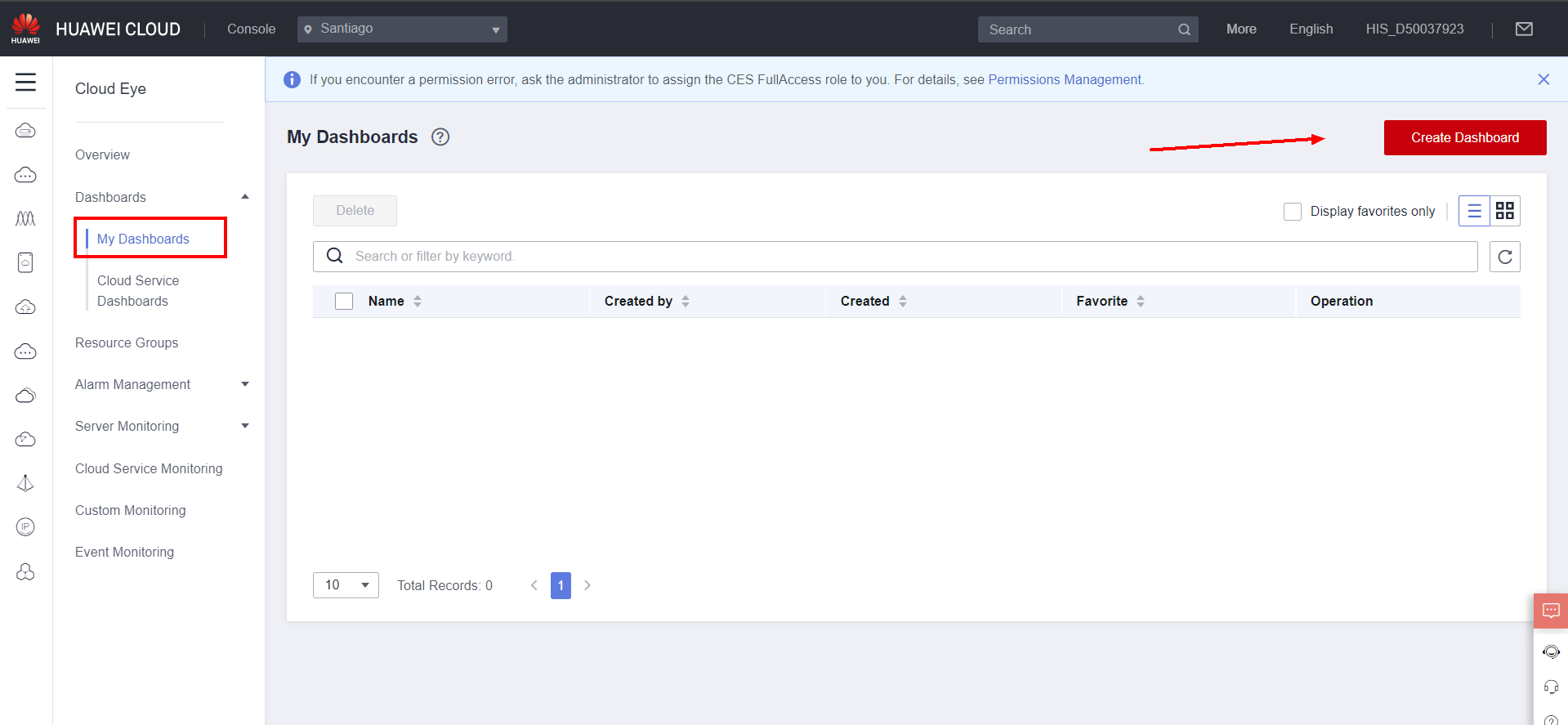Switch to list view layout
The height and width of the screenshot is (725, 1568).
[x=1474, y=212]
